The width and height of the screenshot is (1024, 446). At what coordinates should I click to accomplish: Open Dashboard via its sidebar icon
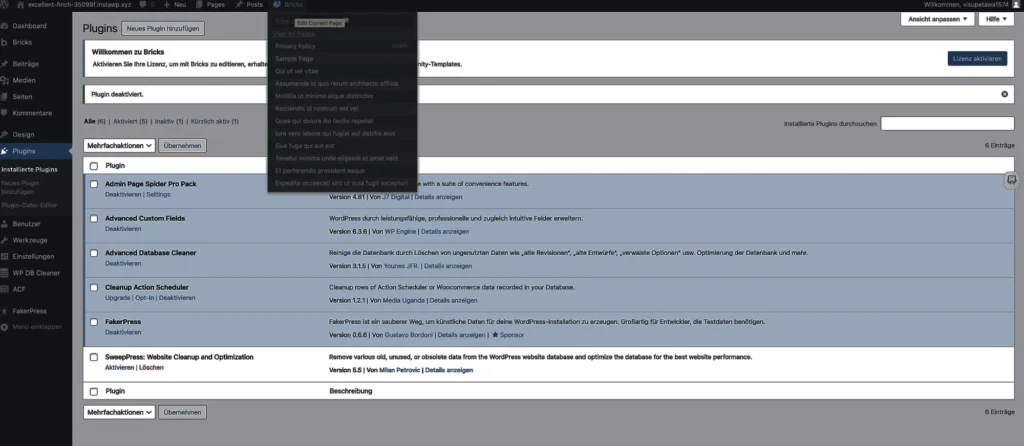coord(5,26)
